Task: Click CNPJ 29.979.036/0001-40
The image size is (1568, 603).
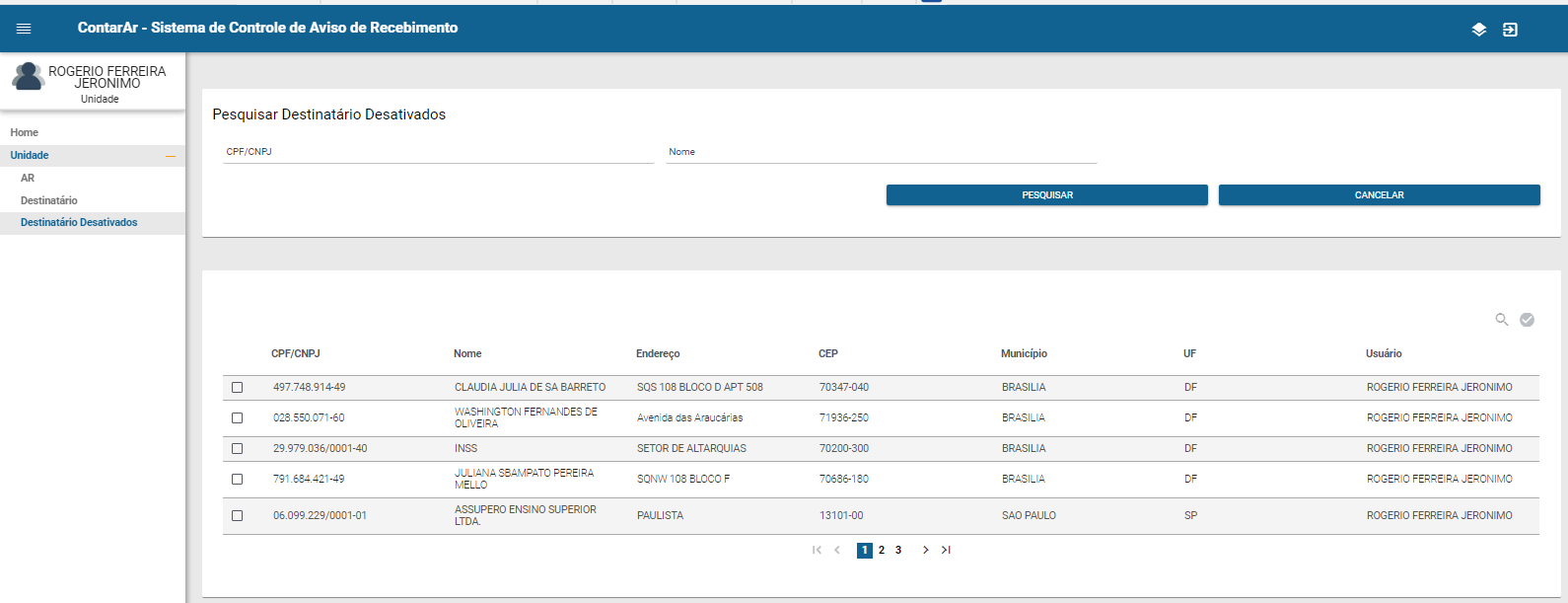Action: pos(321,449)
